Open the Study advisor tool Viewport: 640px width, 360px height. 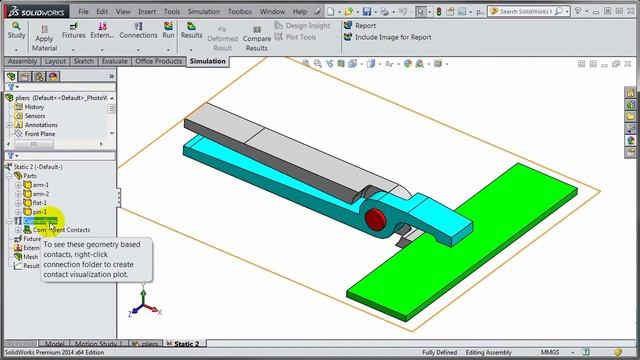(16, 31)
